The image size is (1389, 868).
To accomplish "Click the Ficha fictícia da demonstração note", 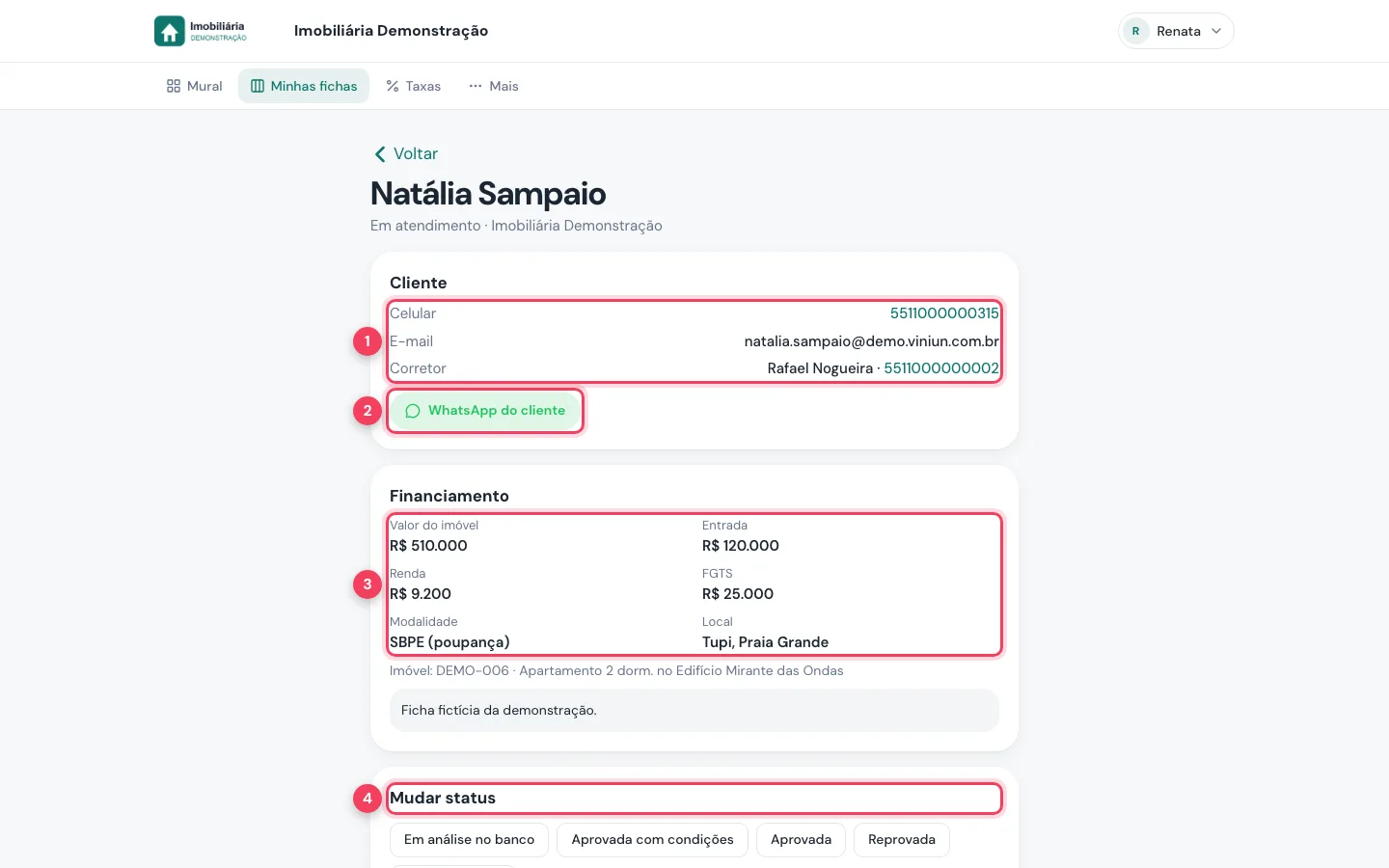I will pyautogui.click(x=694, y=710).
